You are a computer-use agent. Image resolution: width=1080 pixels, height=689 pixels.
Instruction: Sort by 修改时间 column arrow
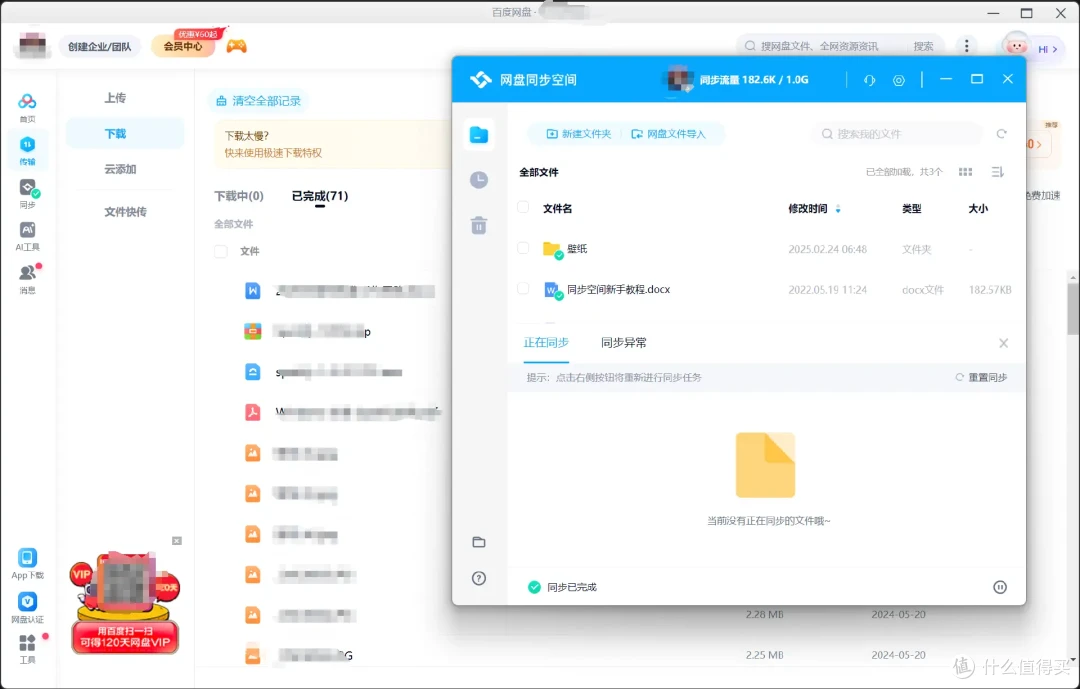[x=838, y=209]
